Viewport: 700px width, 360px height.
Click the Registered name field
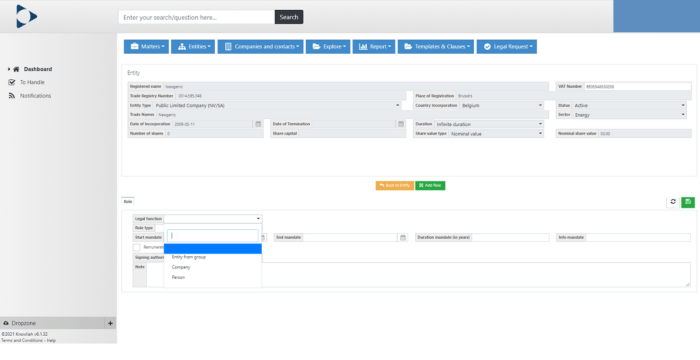pyautogui.click(x=356, y=86)
